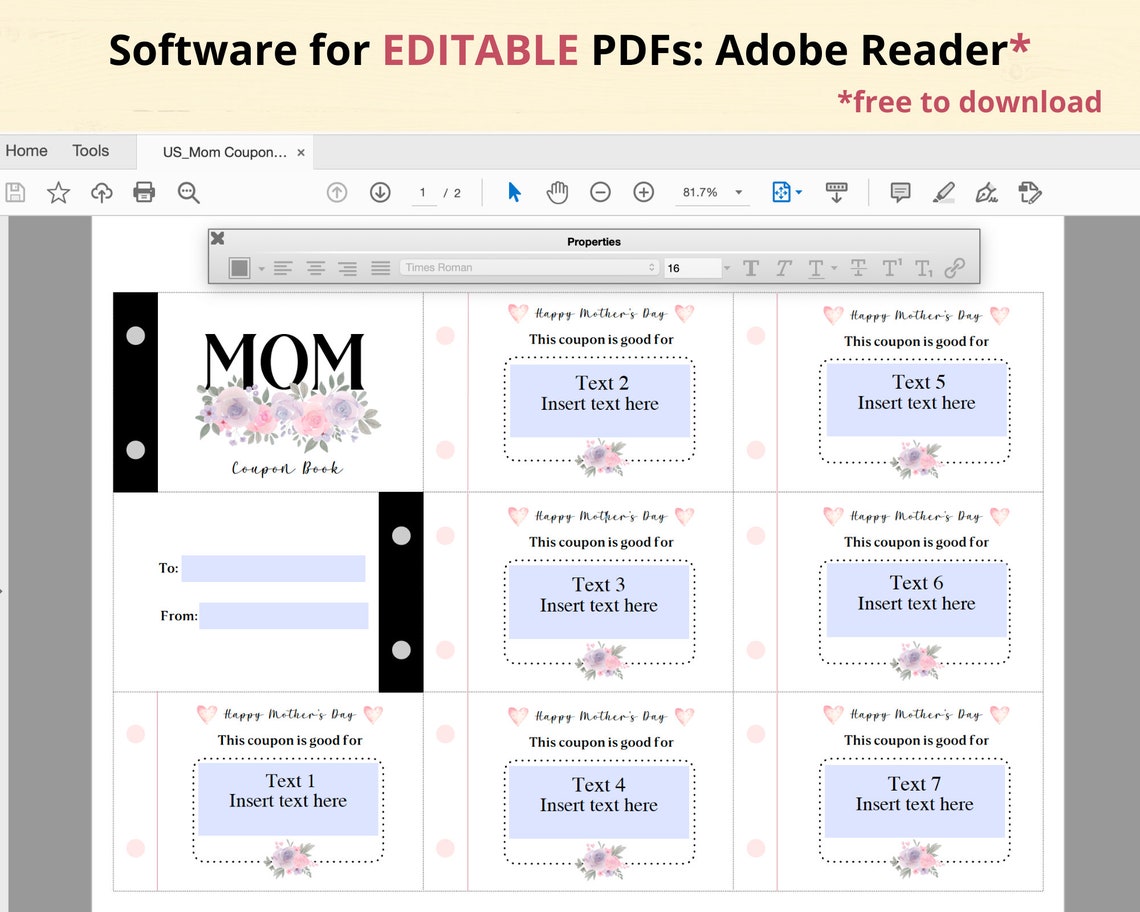1140x912 pixels.
Task: Save the PDF document
Action: tap(15, 192)
